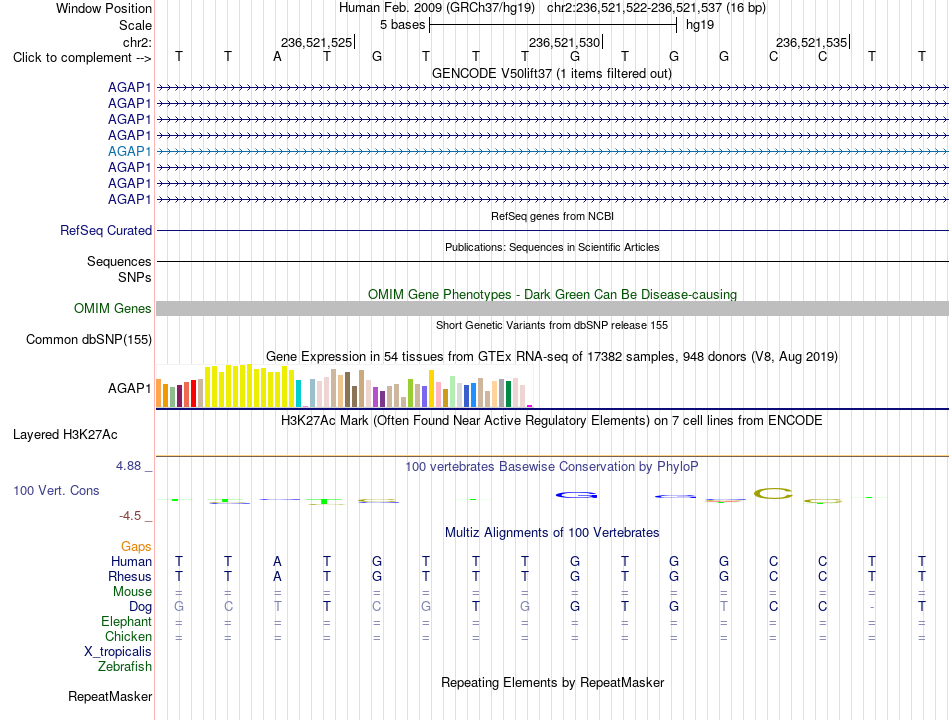Open '100 vertebrates Basewise Conservation by PhyloP' title

552,467
